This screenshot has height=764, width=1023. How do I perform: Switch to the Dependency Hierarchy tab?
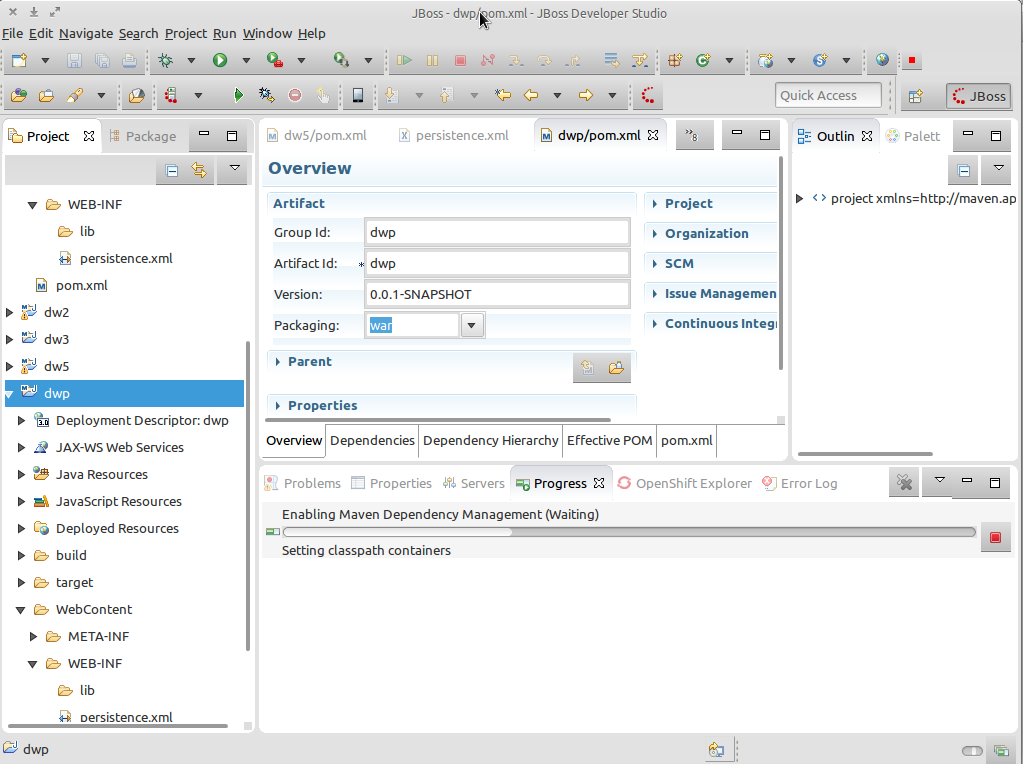pos(490,440)
